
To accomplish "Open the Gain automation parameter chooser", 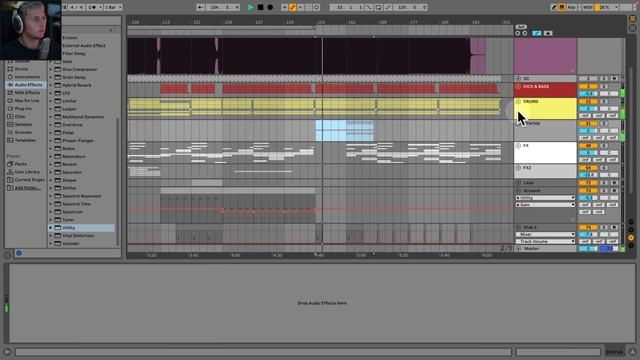I will (545, 204).
